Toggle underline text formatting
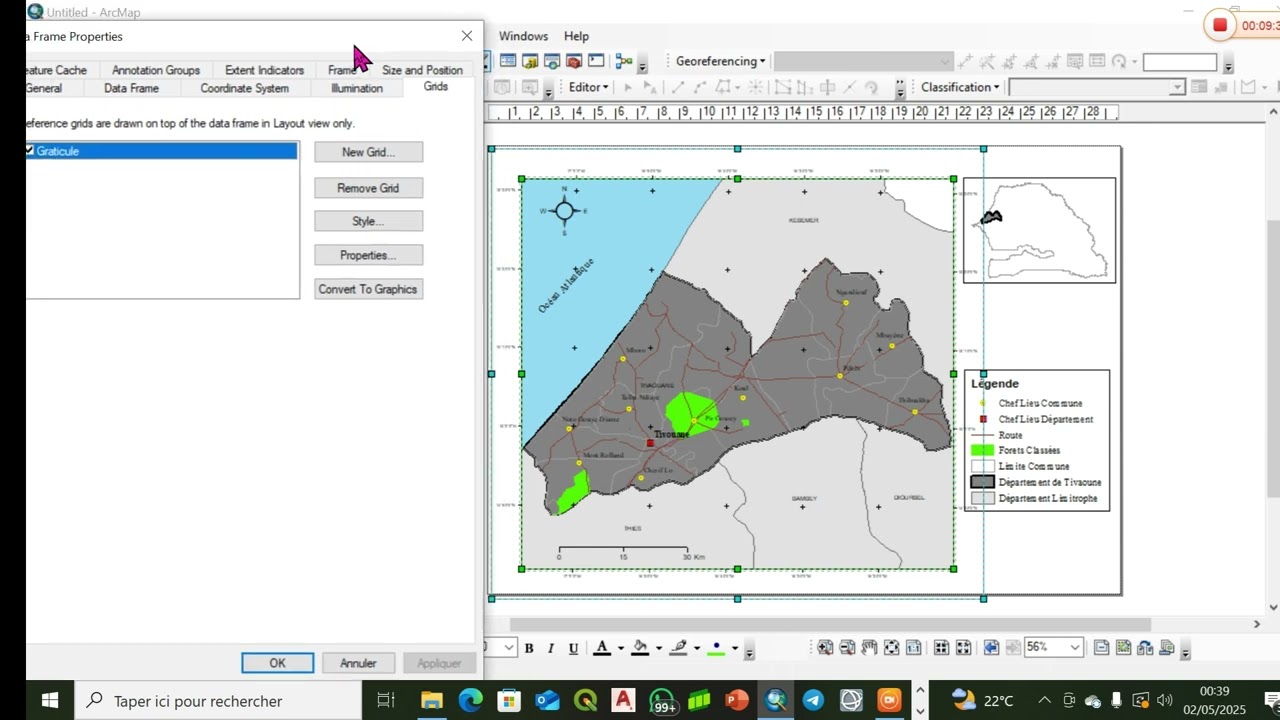Viewport: 1280px width, 720px height. point(573,648)
